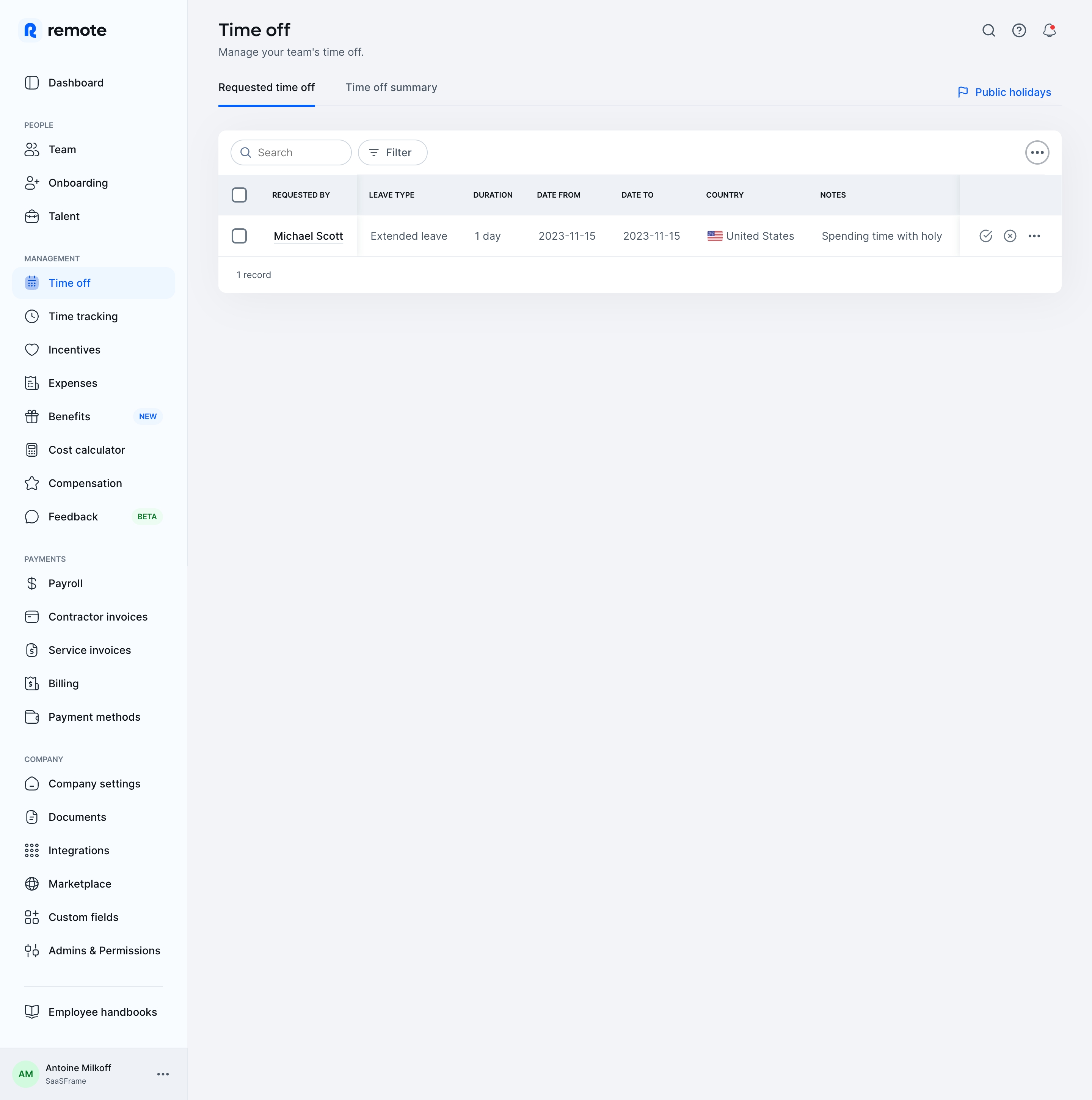Select the Requested time off tab

click(x=266, y=87)
